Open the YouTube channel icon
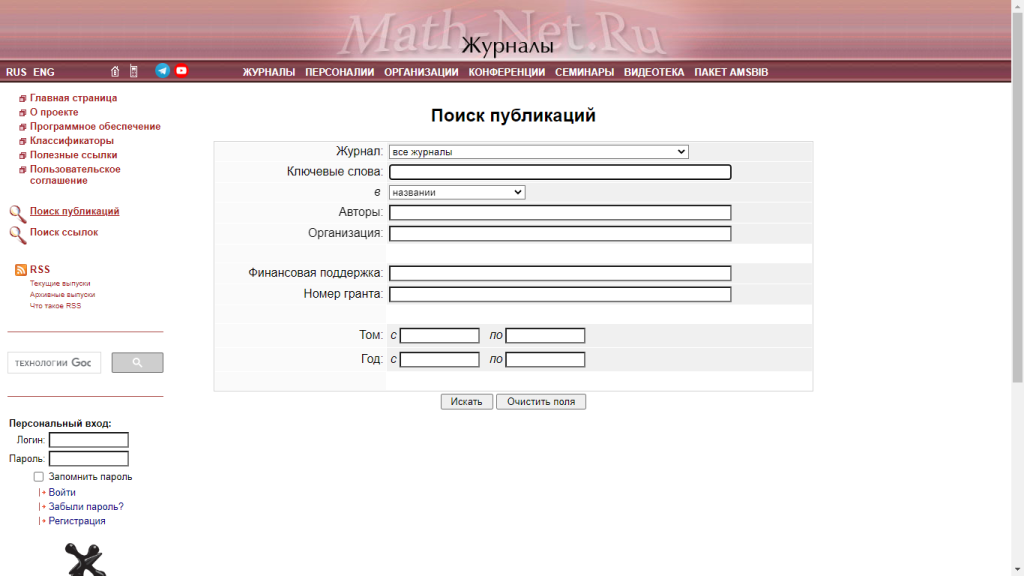1024x576 pixels. click(182, 71)
